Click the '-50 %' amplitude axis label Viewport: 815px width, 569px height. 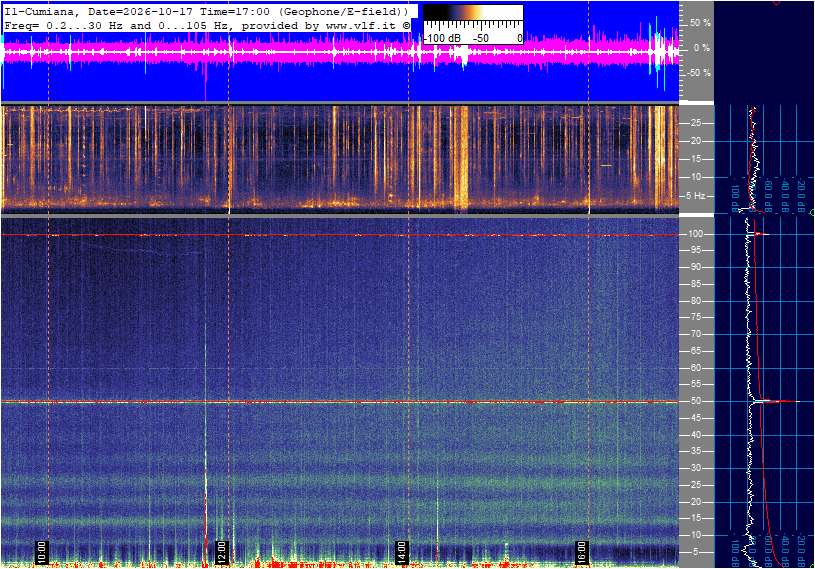coord(699,73)
